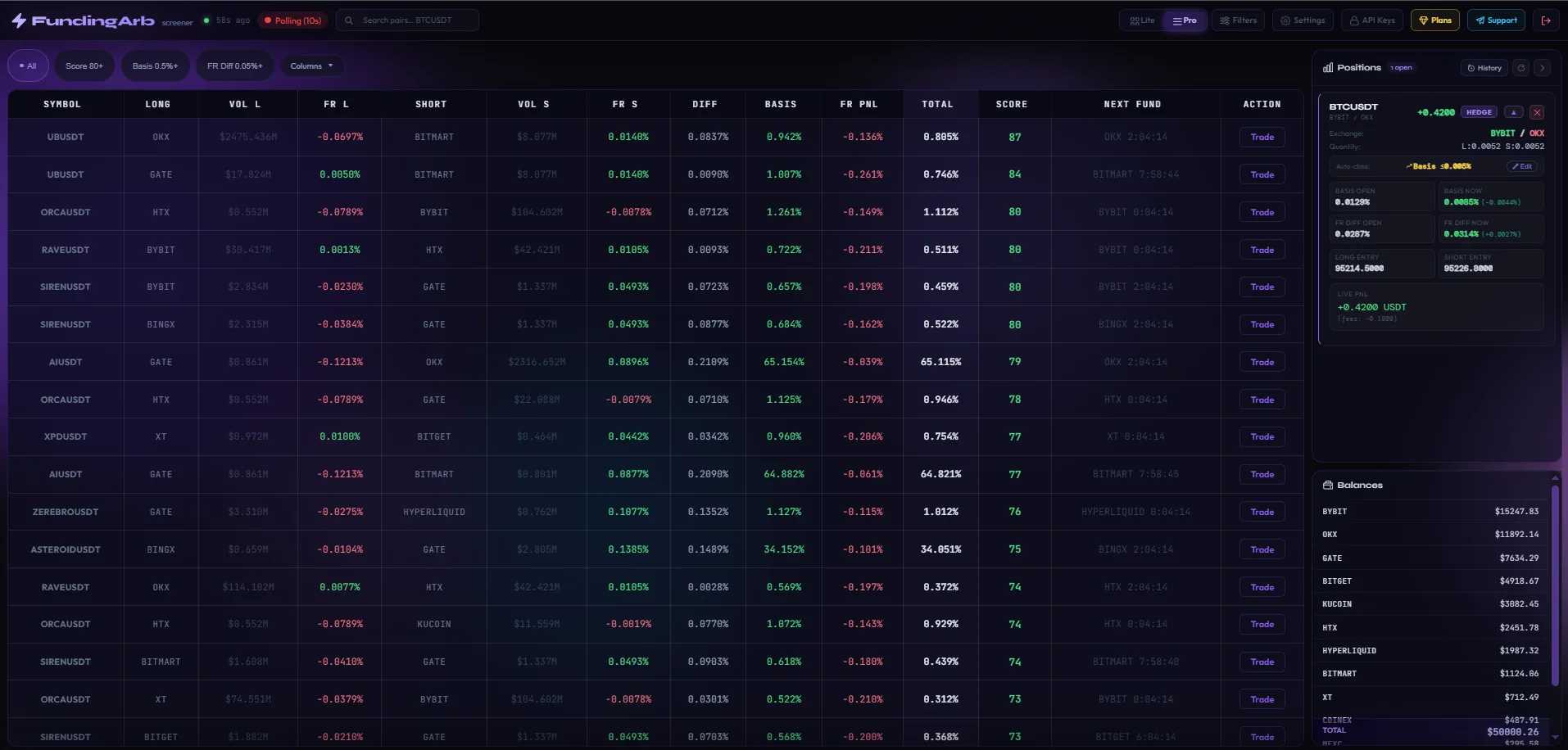Image resolution: width=1568 pixels, height=750 pixels.
Task: Click the OKX balance row $11892.14
Action: tap(1430, 534)
